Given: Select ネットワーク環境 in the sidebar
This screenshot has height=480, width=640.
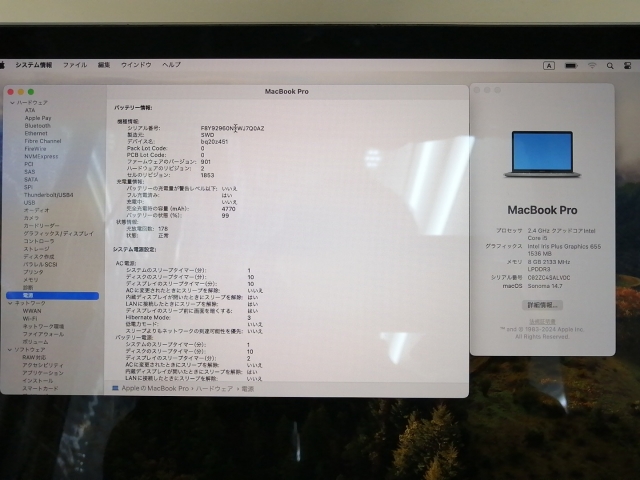Looking at the screenshot, I should (x=43, y=327).
